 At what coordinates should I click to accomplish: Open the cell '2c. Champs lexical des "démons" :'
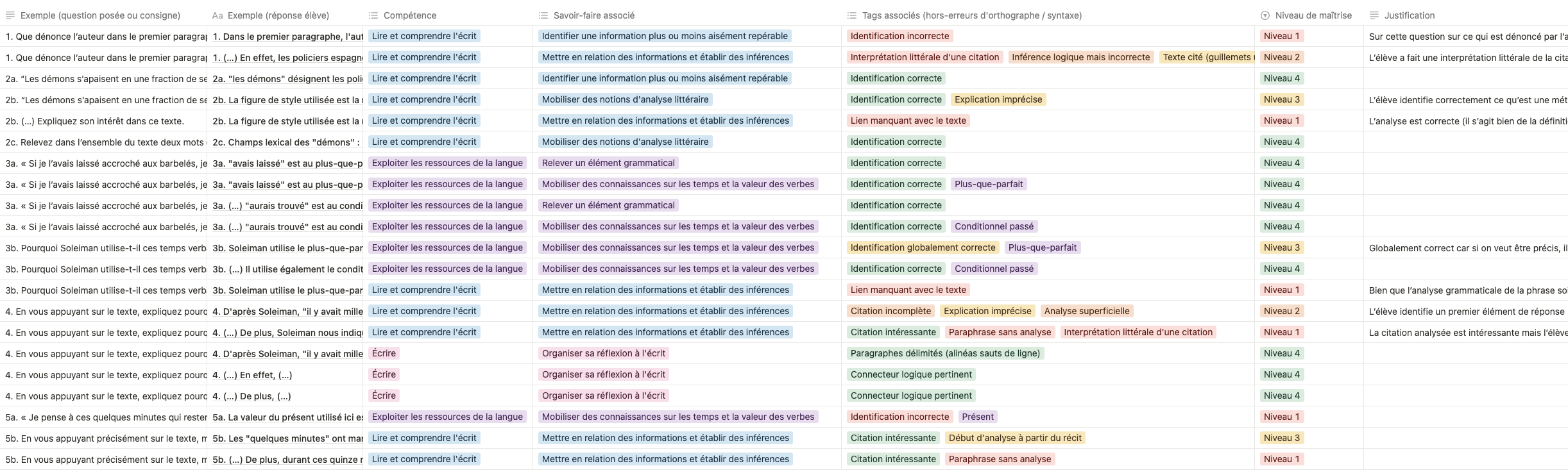(285, 142)
